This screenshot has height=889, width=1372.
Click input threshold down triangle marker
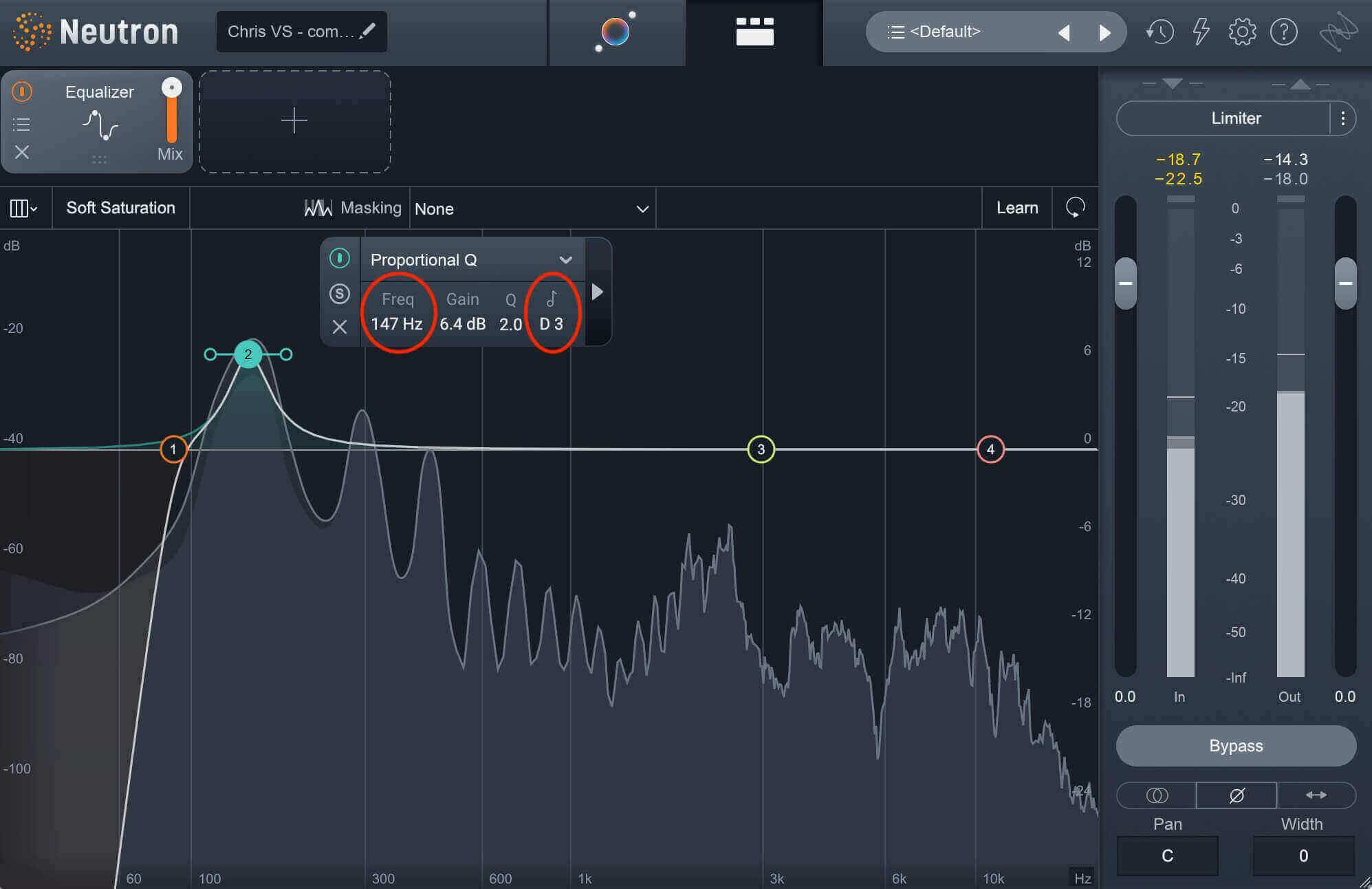1173,83
